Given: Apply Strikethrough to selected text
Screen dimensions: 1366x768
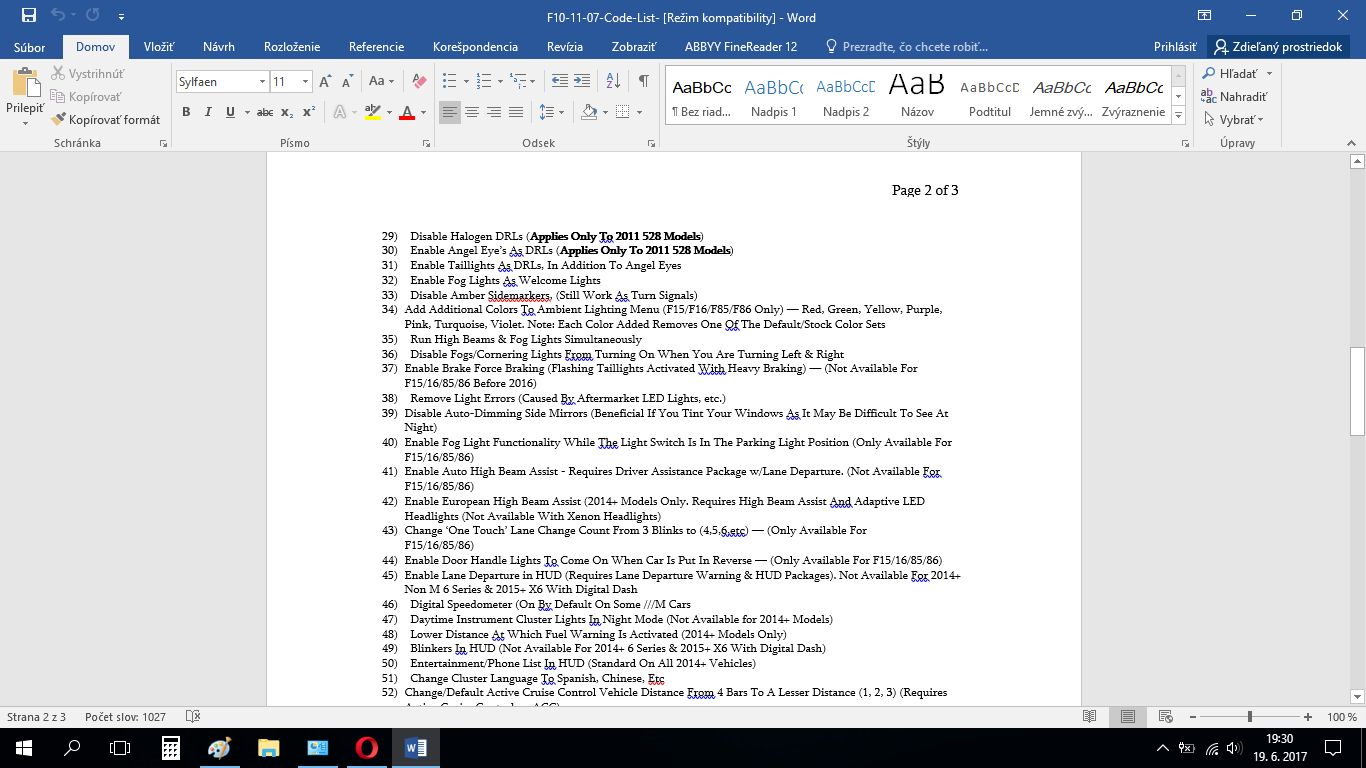Looking at the screenshot, I should tap(264, 112).
